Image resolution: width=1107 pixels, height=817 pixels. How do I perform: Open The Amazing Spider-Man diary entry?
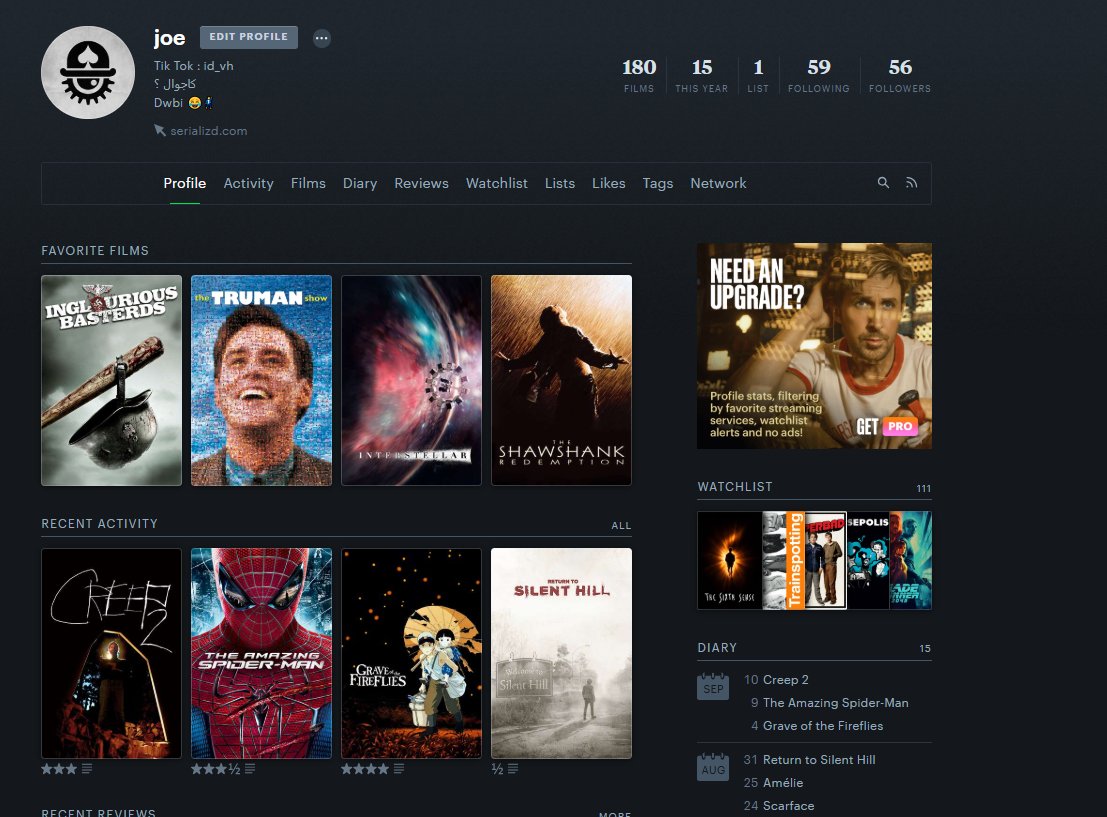tap(835, 703)
